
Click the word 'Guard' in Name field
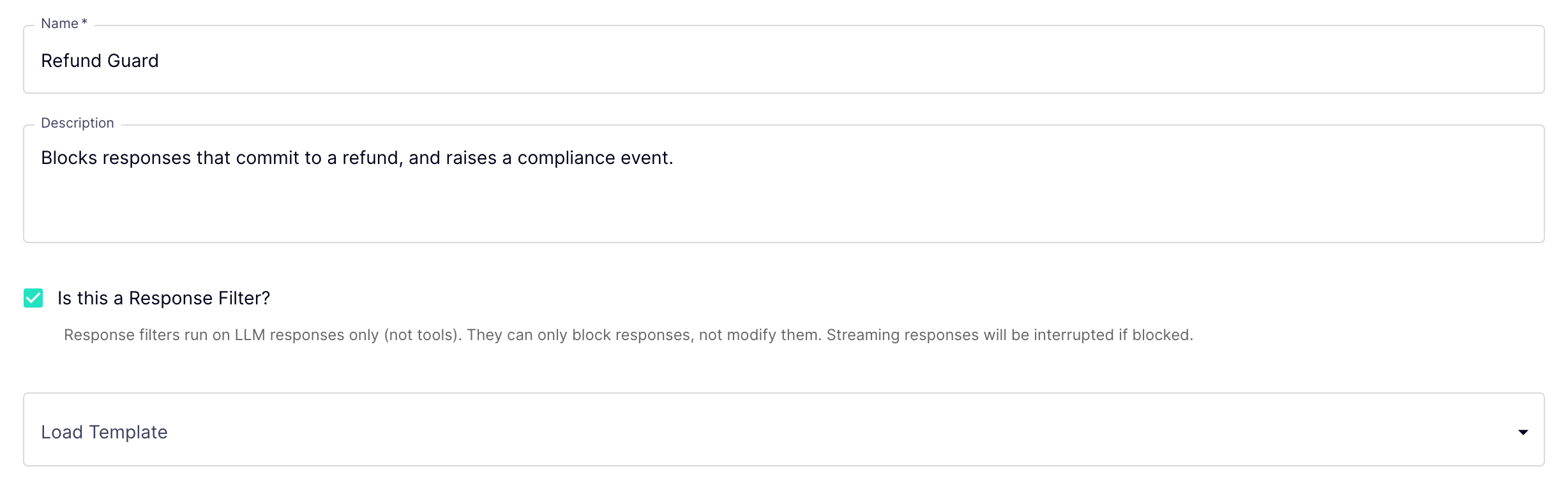tap(133, 61)
